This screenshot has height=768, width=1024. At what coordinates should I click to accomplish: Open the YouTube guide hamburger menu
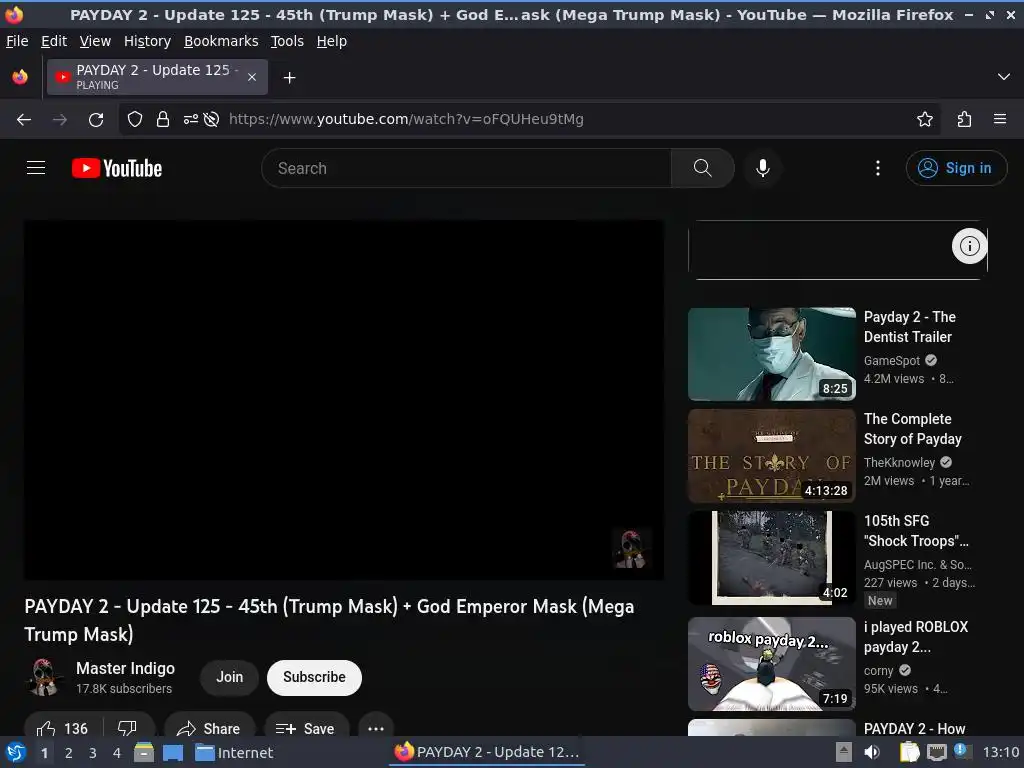click(36, 168)
